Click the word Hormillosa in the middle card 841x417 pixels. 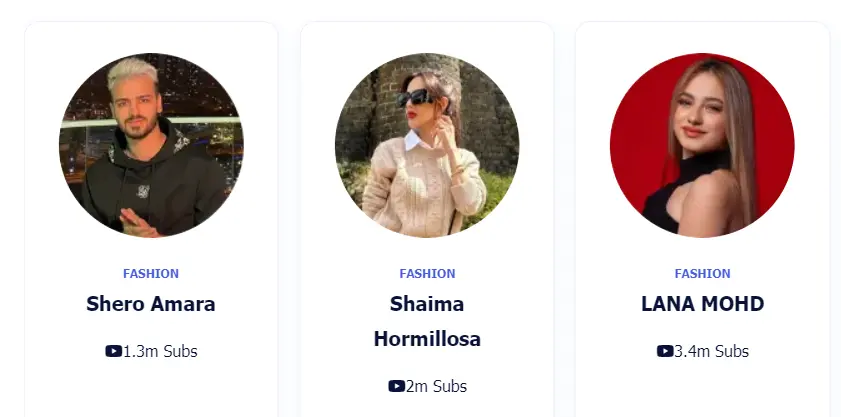click(x=427, y=339)
